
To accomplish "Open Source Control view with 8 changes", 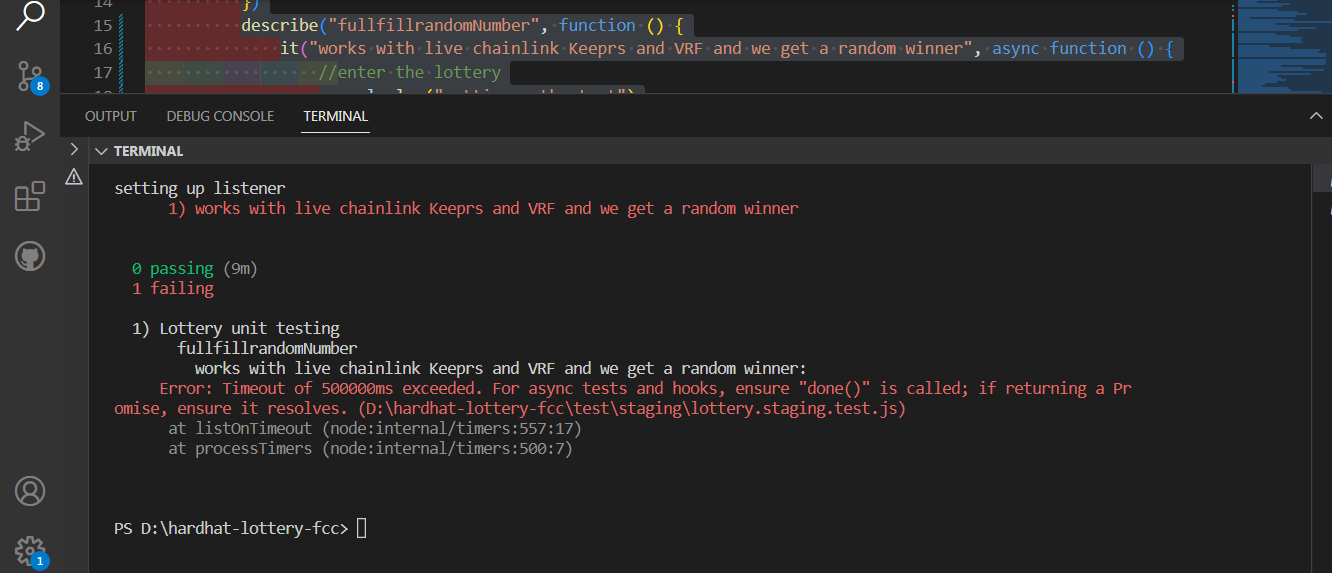I will coord(30,76).
